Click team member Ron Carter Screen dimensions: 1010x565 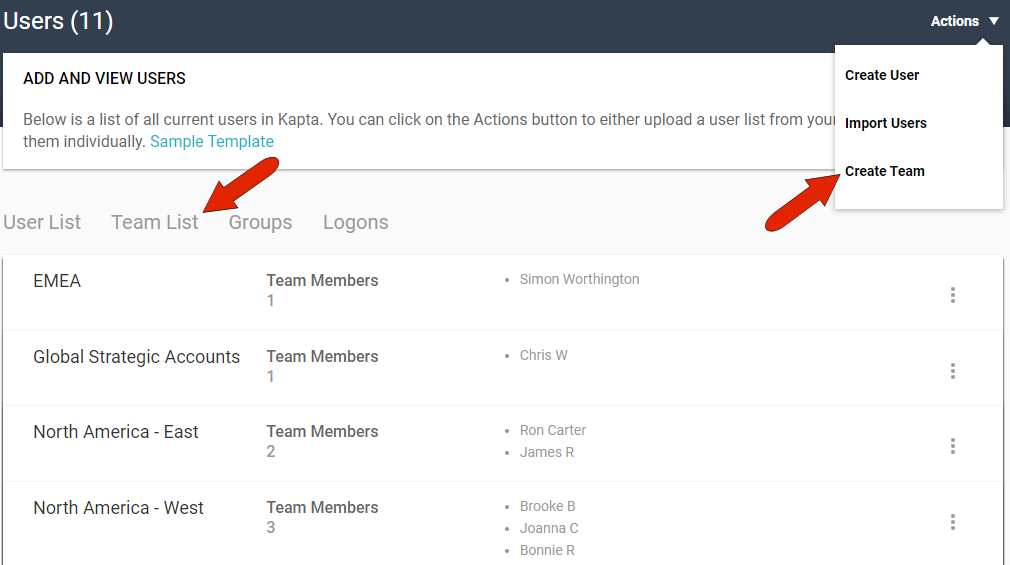click(x=552, y=430)
